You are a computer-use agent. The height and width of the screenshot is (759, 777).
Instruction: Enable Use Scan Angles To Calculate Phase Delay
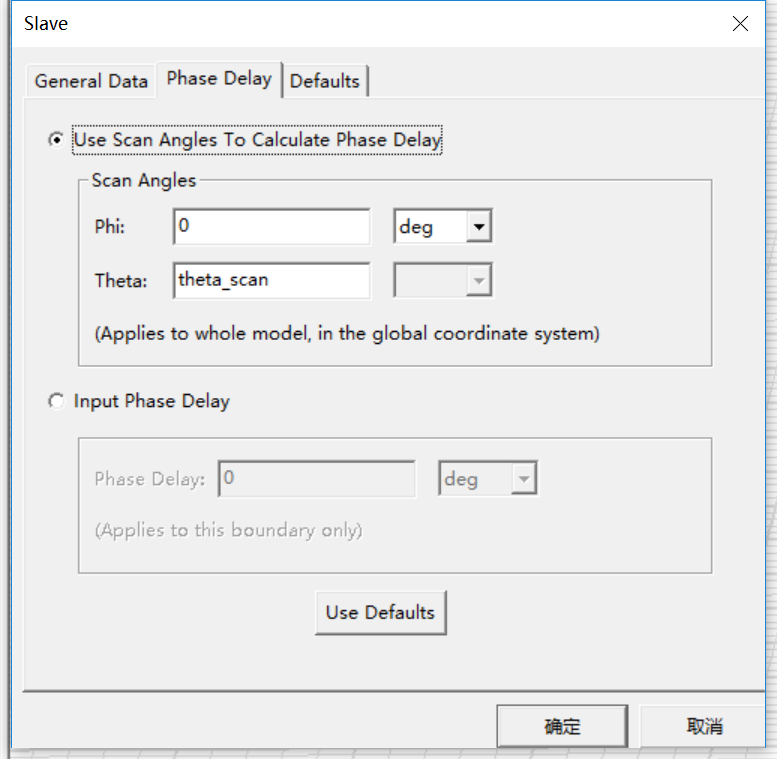[x=56, y=140]
